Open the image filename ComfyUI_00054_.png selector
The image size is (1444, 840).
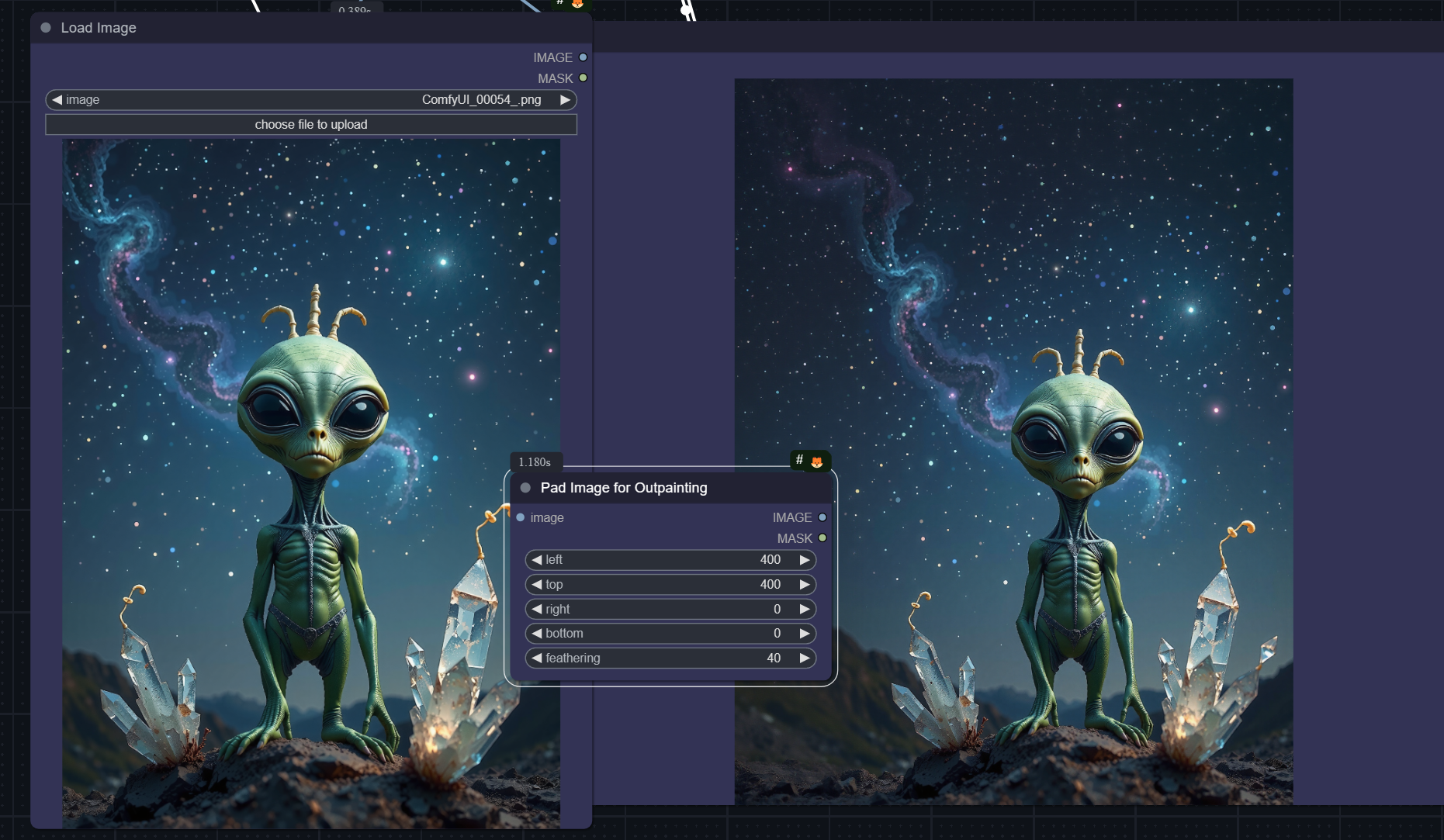(x=310, y=100)
